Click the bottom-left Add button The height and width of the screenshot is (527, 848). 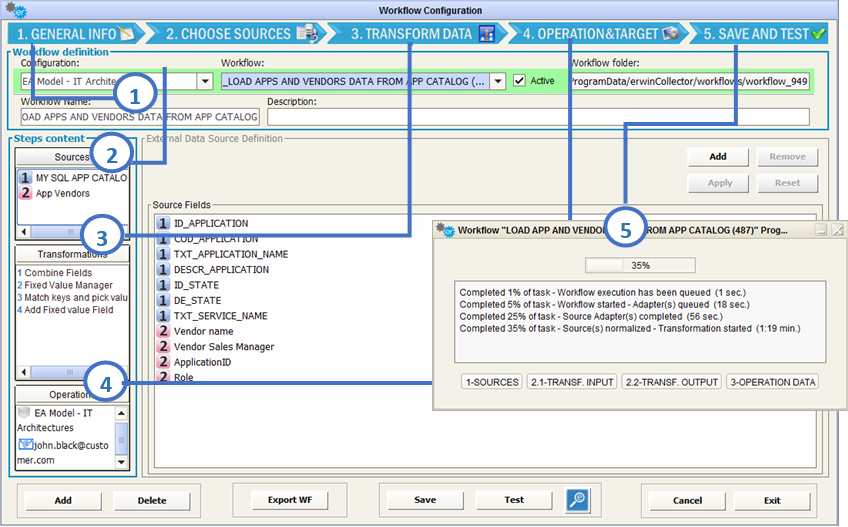(x=63, y=500)
